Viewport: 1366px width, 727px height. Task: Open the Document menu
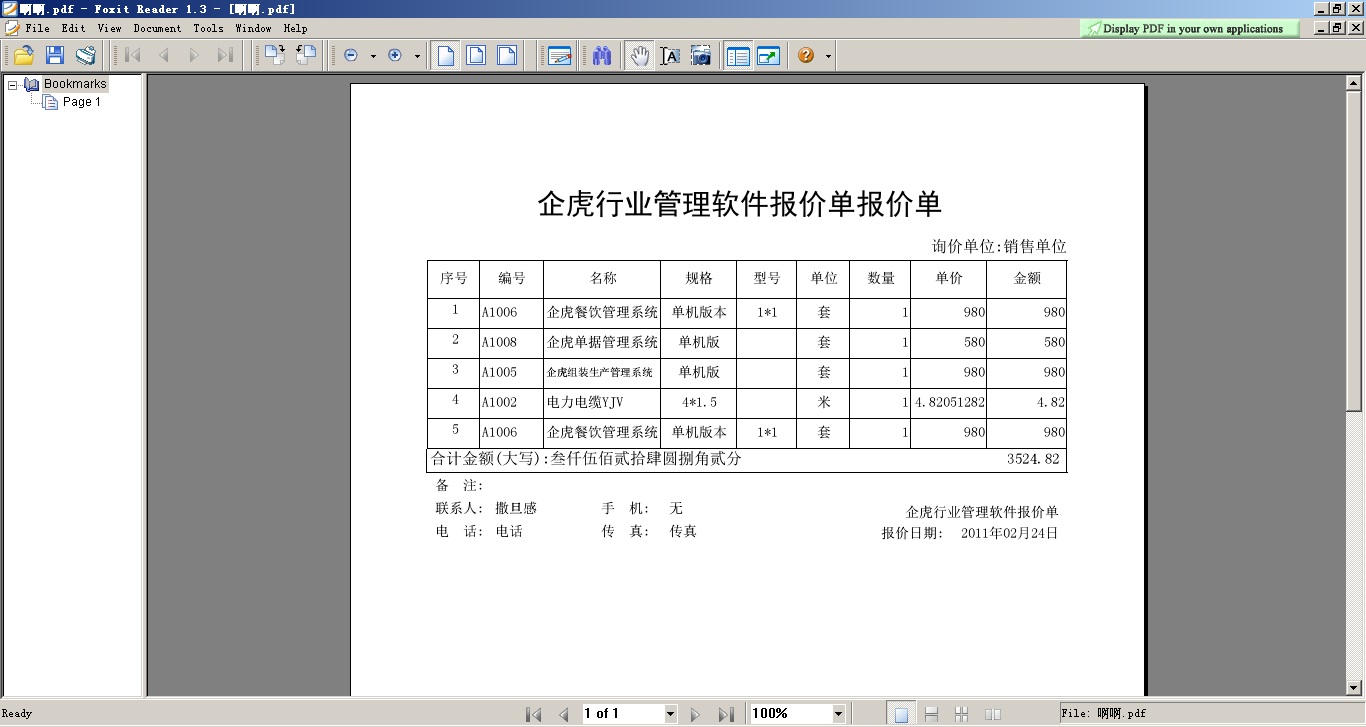click(x=157, y=28)
